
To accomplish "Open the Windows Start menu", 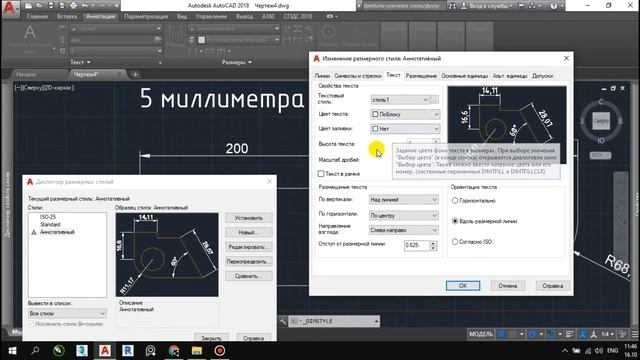I will point(12,351).
